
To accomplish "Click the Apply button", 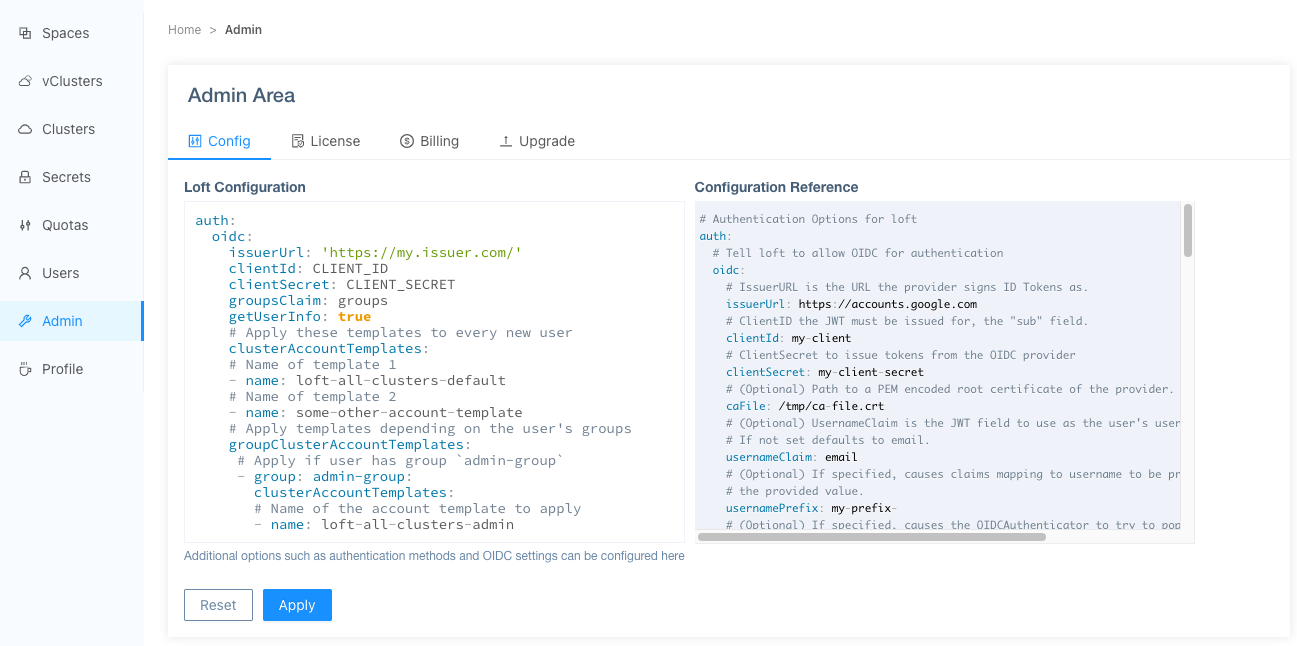I will (297, 605).
